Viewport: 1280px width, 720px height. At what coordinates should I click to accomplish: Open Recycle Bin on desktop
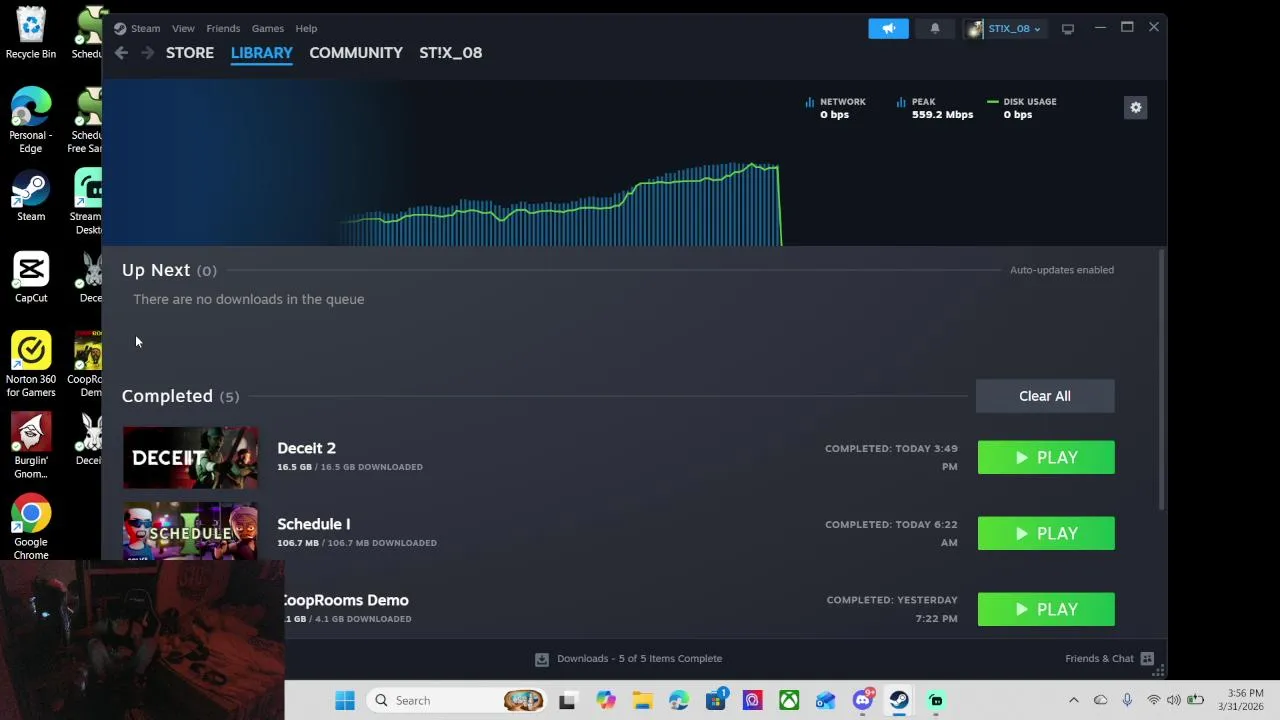coord(31,34)
